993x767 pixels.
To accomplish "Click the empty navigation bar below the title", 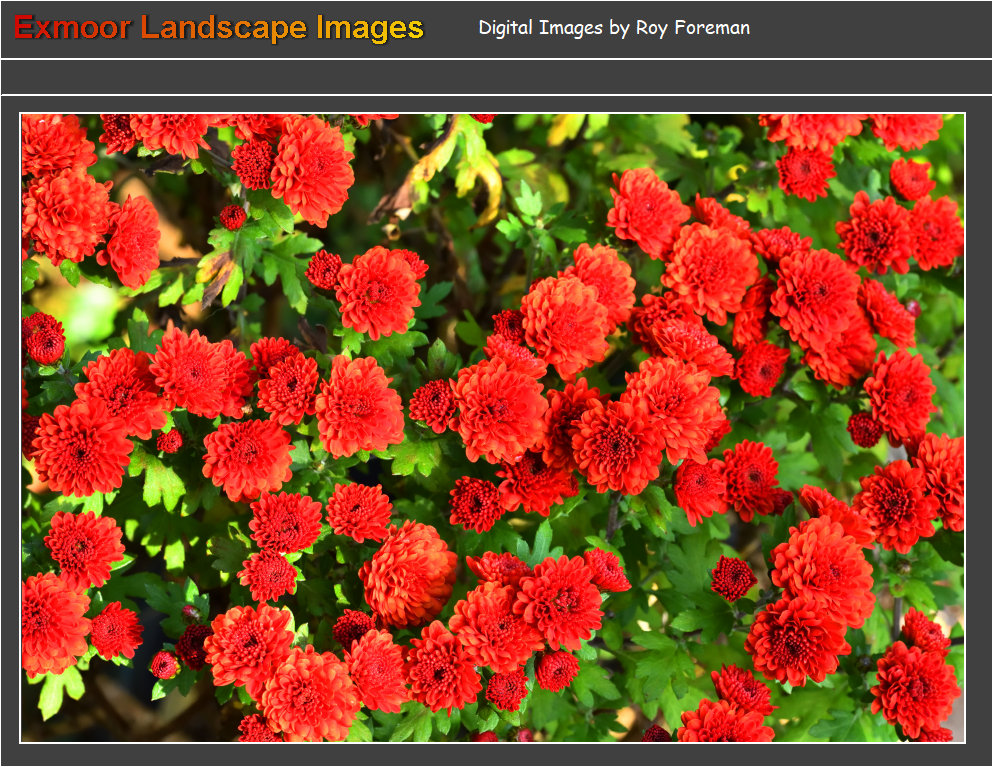I will [496, 77].
